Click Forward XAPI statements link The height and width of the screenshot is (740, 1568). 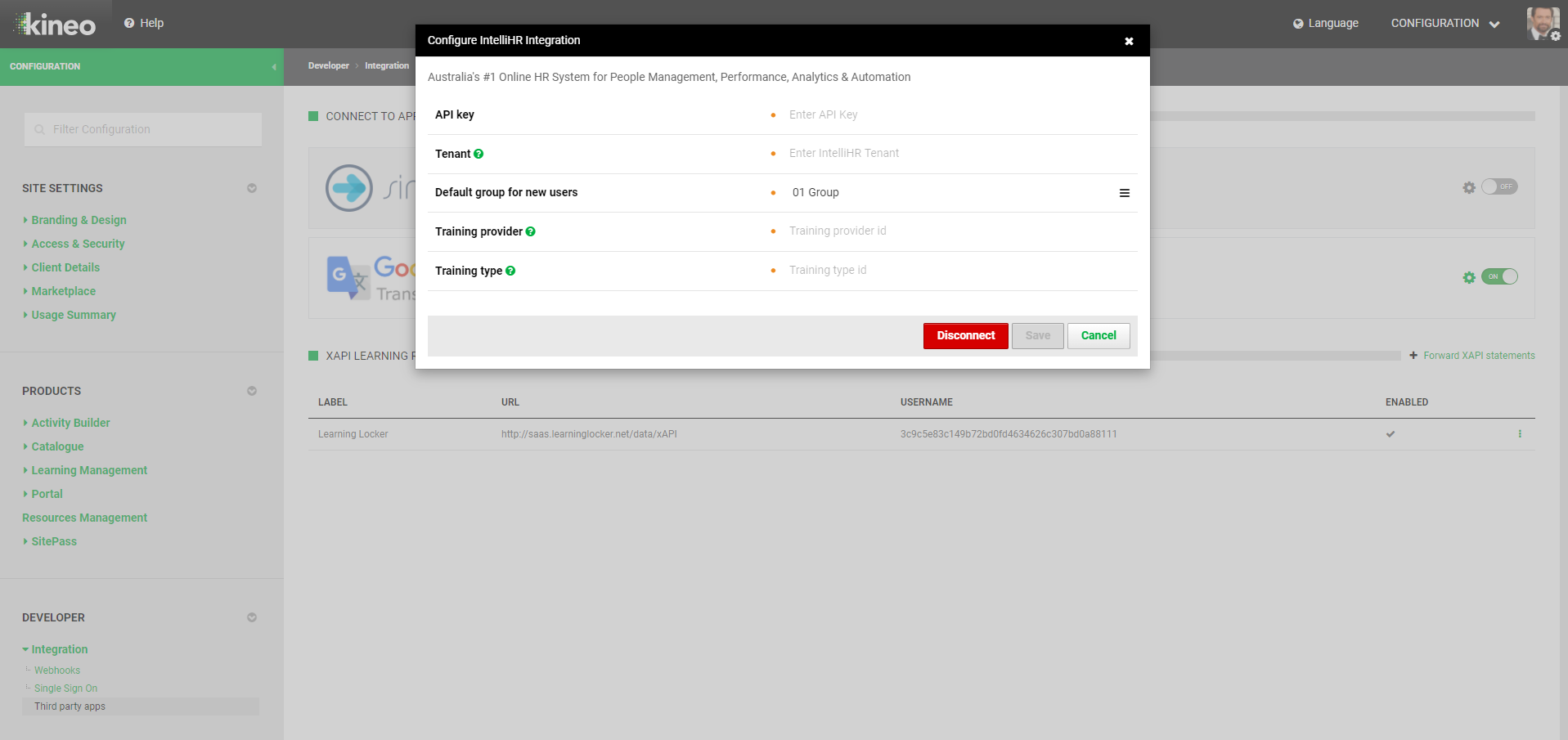[1478, 356]
